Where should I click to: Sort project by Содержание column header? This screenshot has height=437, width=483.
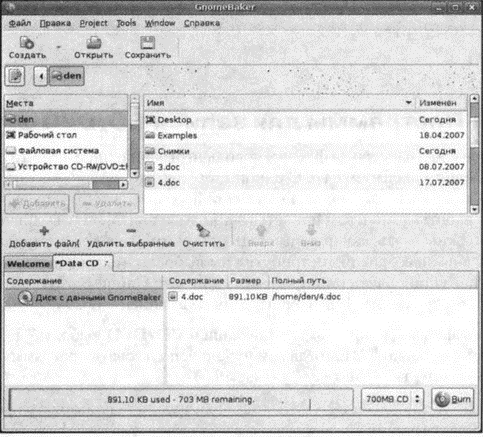tap(197, 281)
